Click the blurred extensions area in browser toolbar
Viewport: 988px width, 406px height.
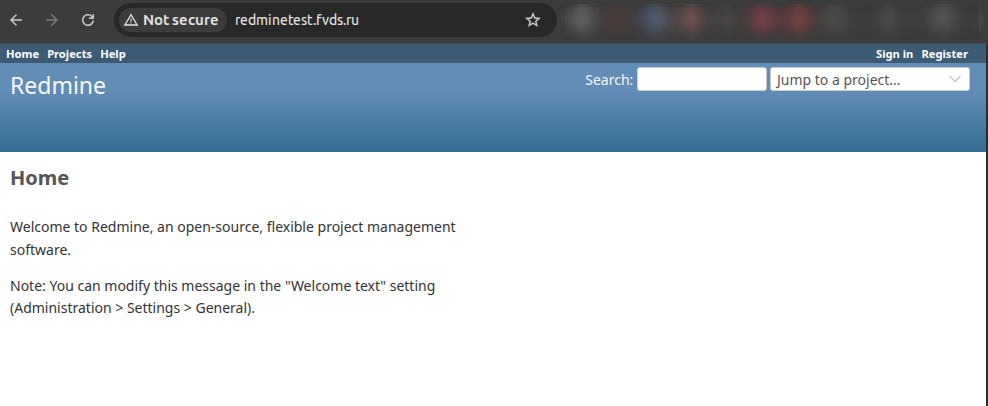tap(770, 20)
